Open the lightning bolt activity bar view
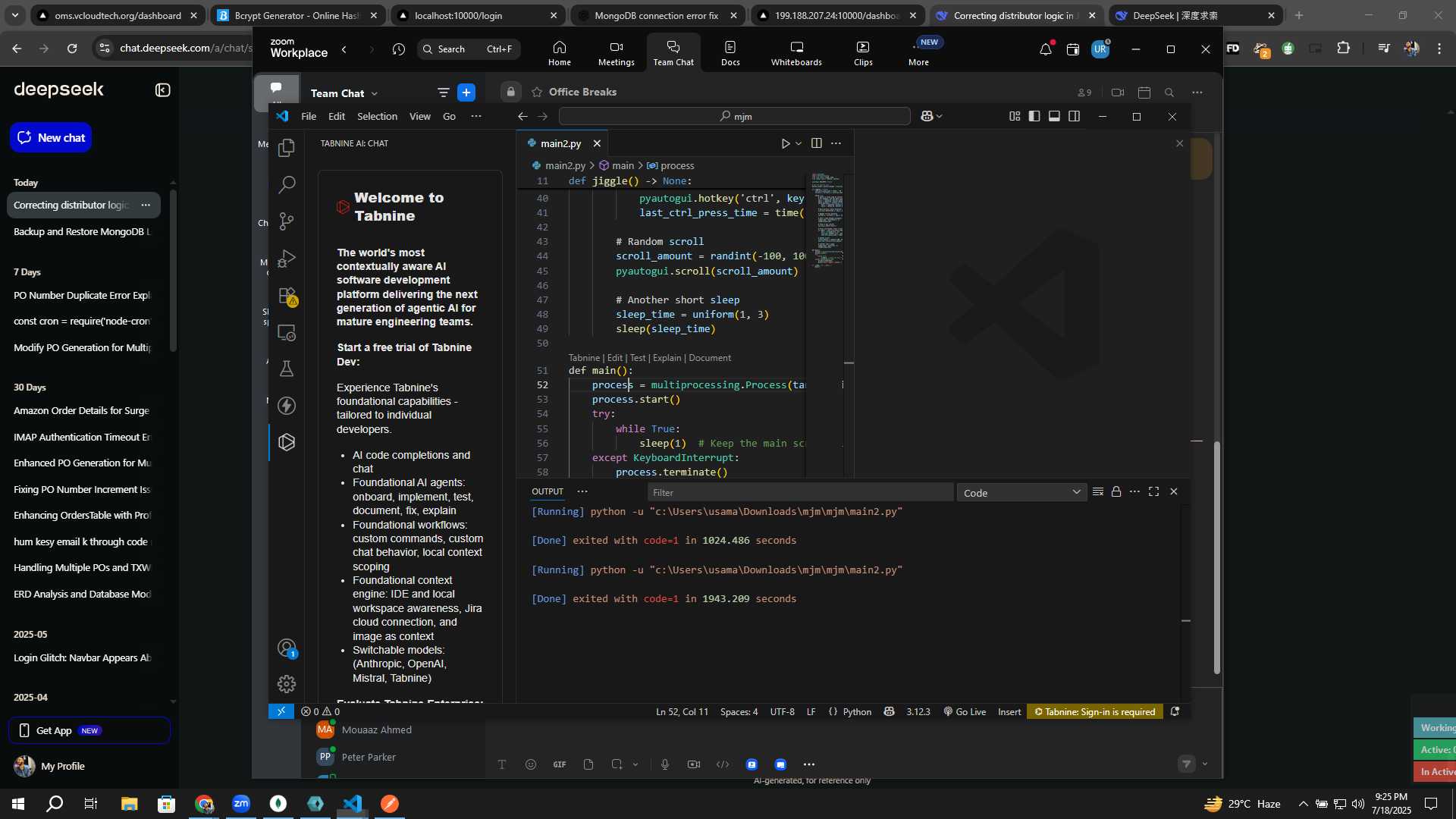Screen dimensions: 1456x819 (x=287, y=406)
